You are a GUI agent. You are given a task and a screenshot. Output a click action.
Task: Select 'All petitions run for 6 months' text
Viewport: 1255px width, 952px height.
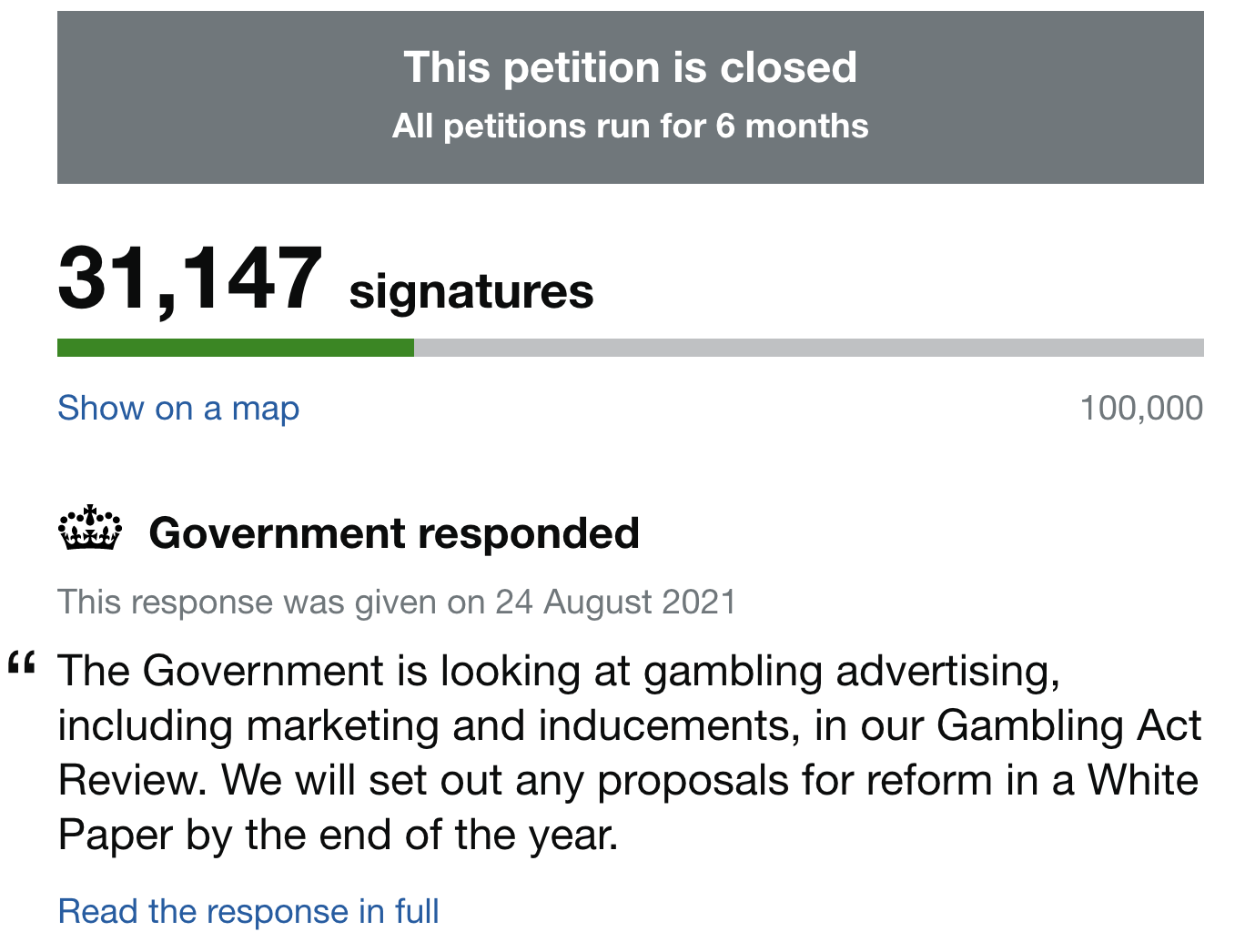point(630,126)
